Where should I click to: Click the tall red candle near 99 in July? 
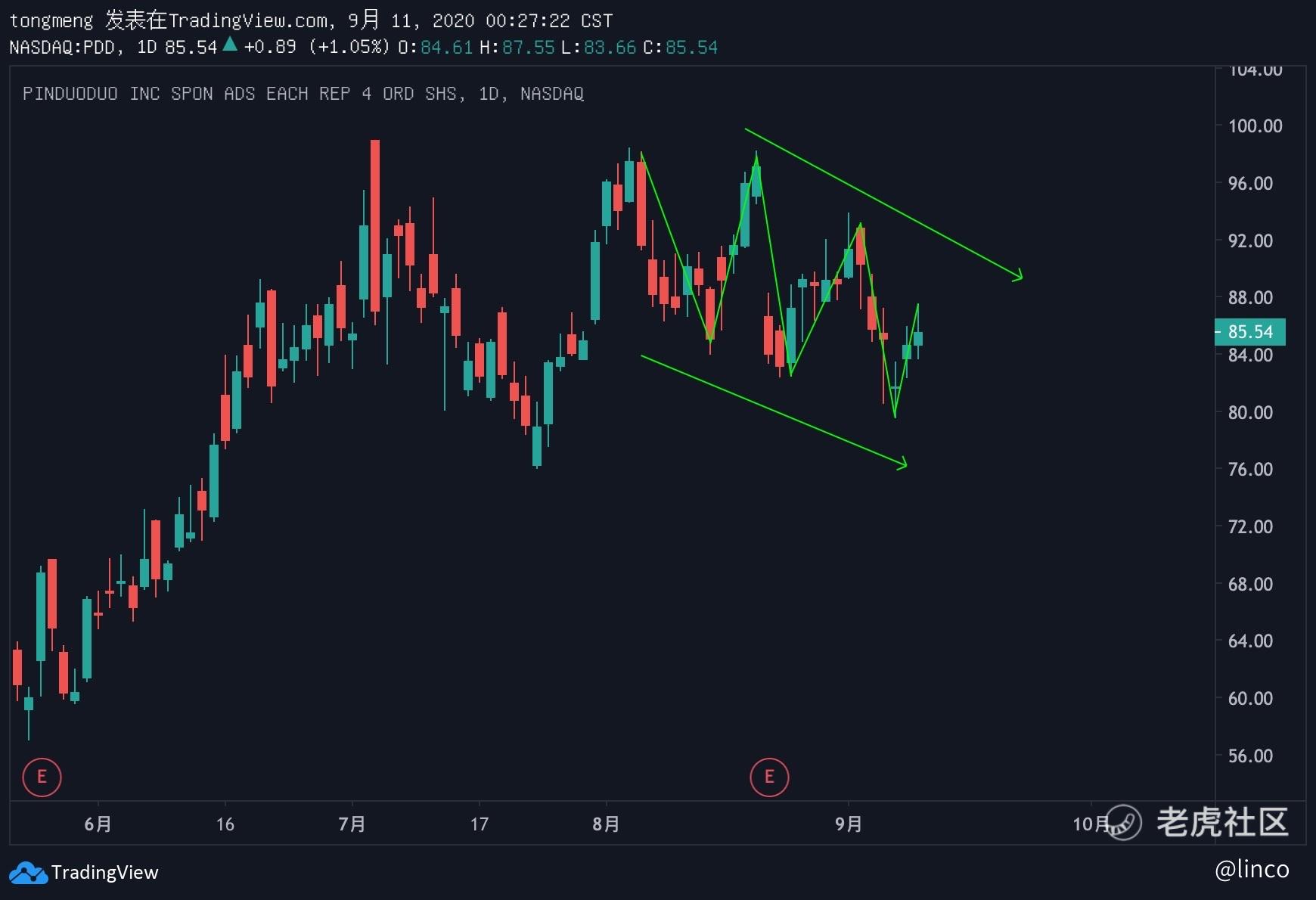(375, 227)
